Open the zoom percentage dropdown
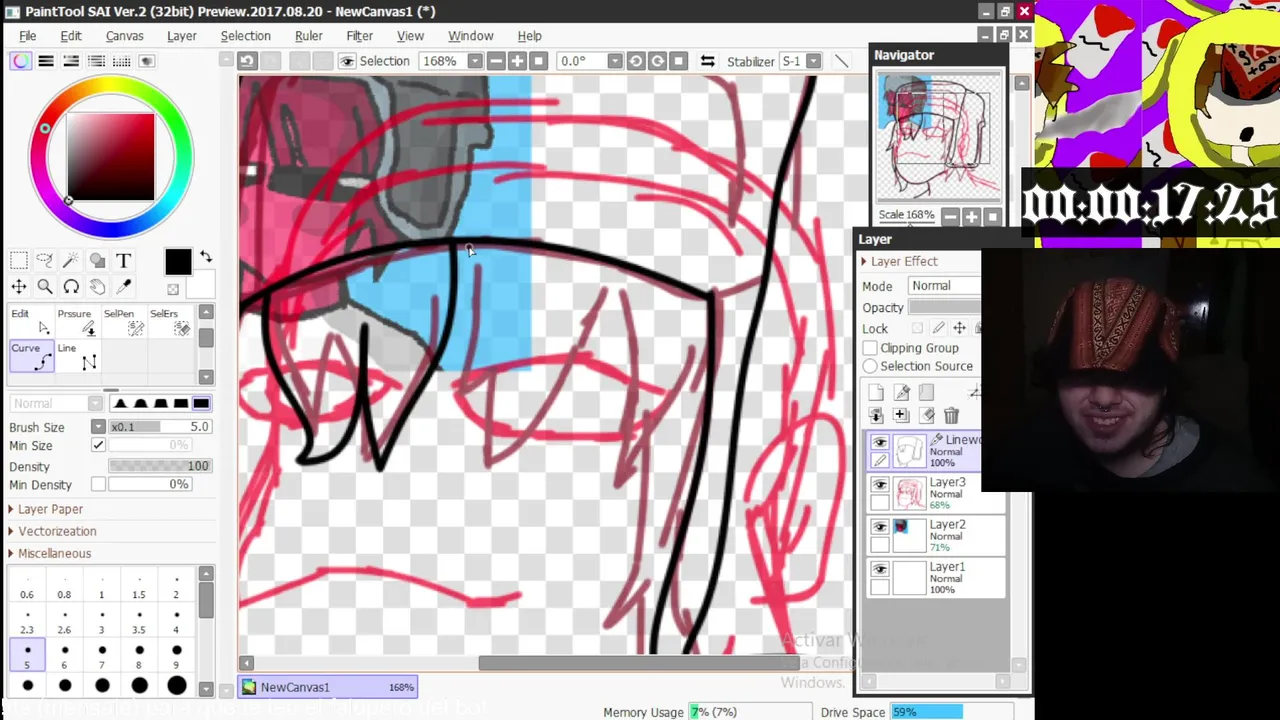 [x=475, y=61]
